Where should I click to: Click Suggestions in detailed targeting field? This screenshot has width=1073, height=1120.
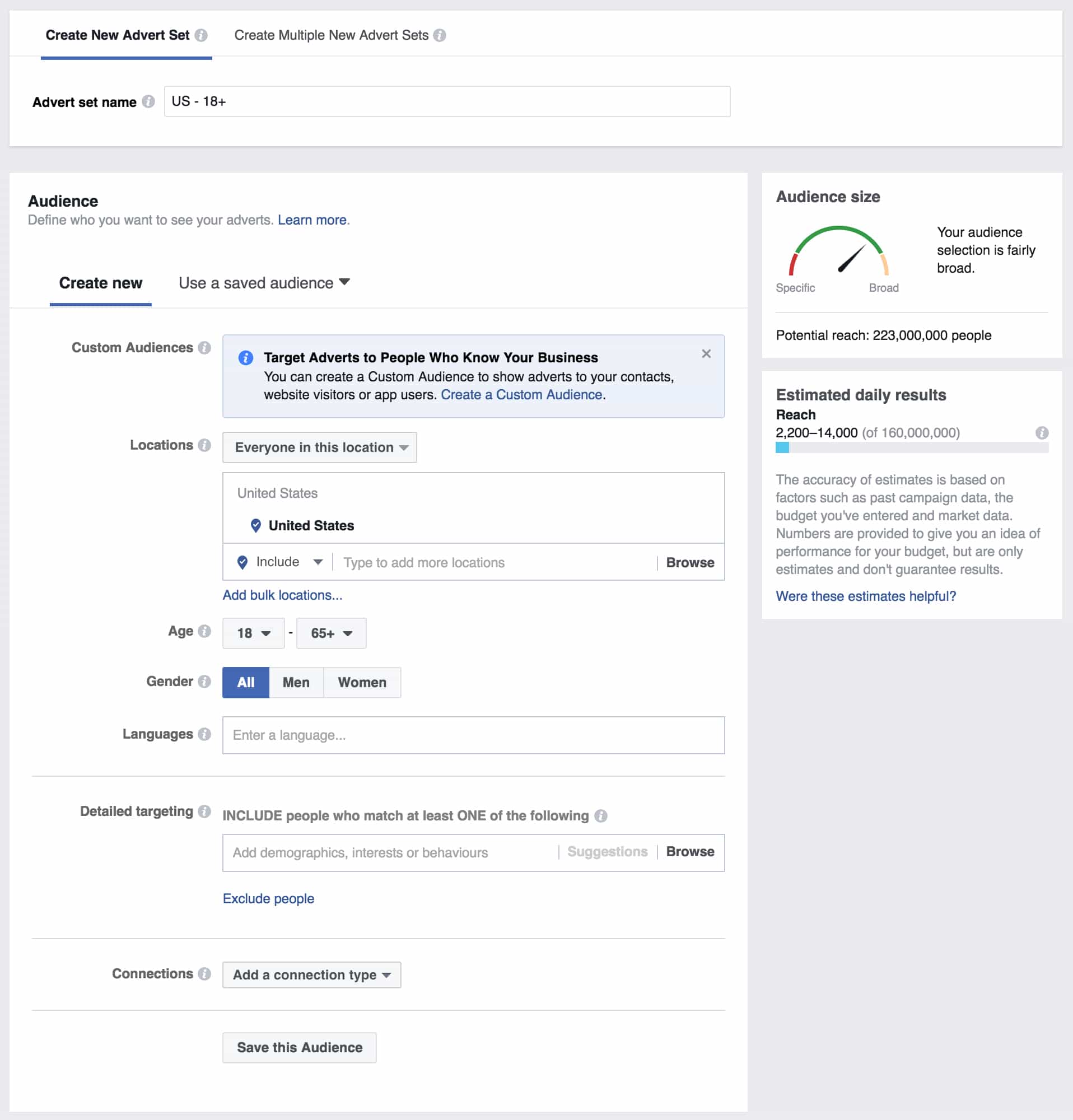click(x=608, y=852)
